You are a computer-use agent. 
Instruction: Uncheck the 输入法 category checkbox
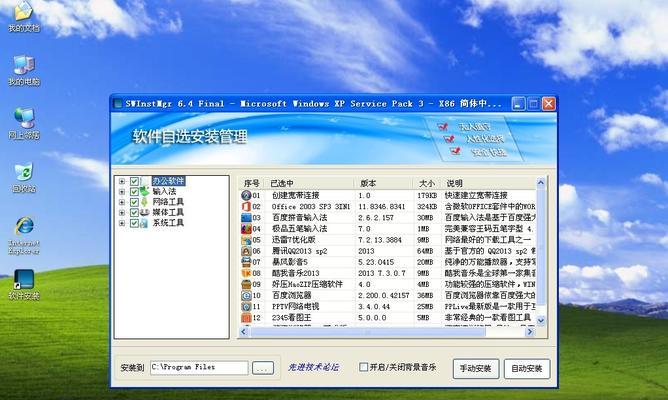point(134,192)
